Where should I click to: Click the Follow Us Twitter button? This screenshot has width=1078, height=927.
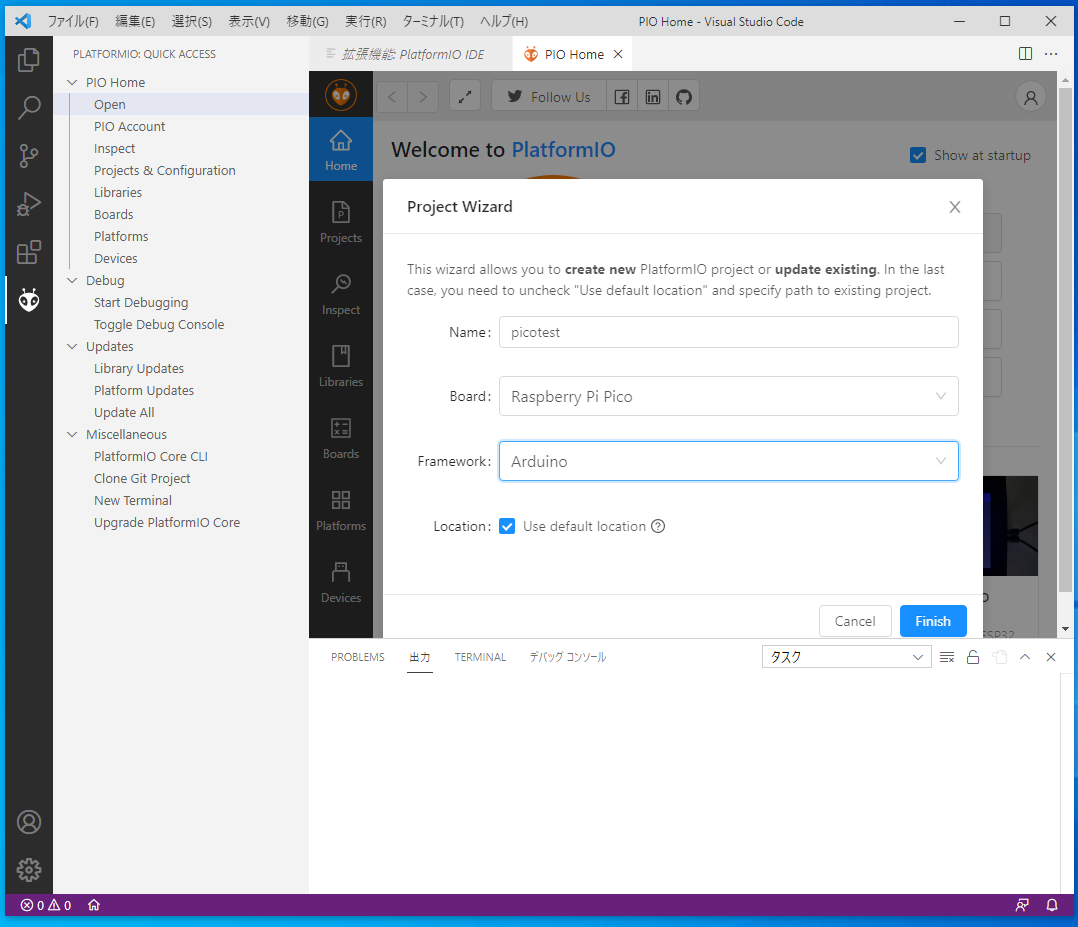click(549, 97)
